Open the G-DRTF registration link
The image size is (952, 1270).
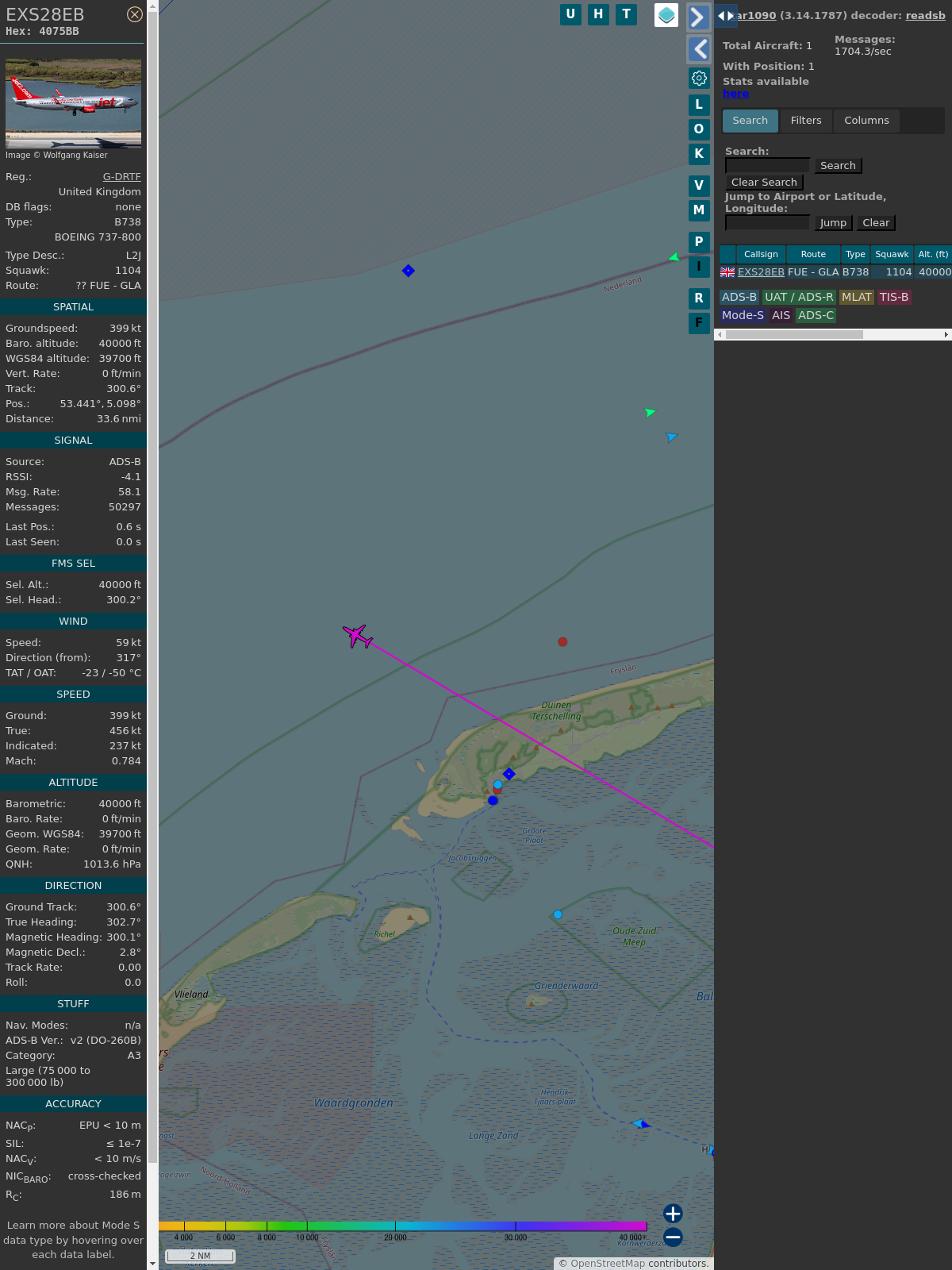point(121,177)
